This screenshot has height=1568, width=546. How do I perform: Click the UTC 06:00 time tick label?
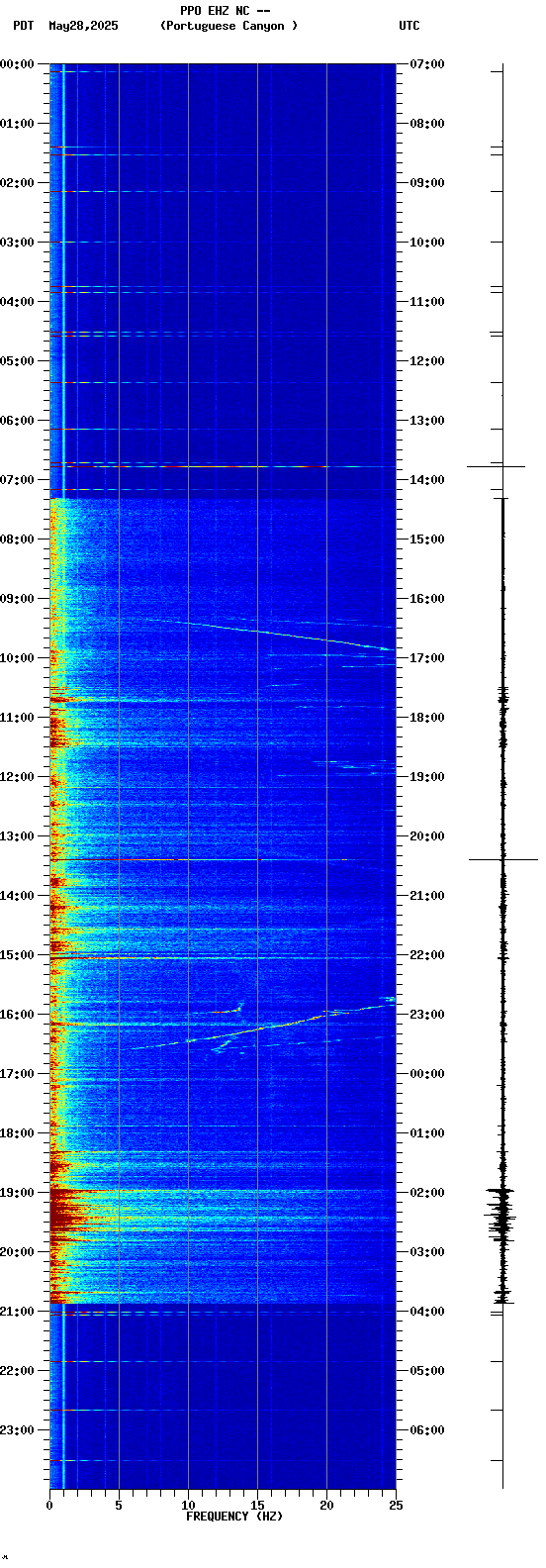click(427, 1430)
